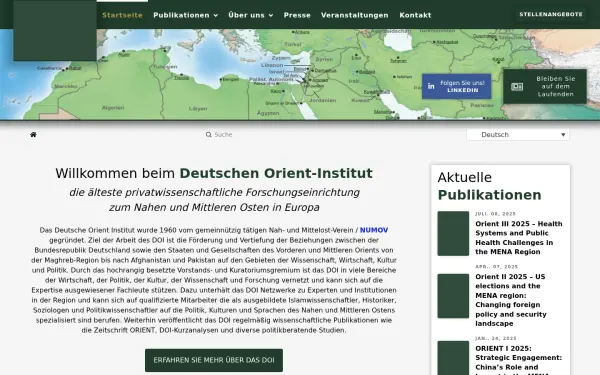Click Folgen Sie uns LinkedIn button
Image resolution: width=600 pixels, height=375 pixels.
click(457, 86)
